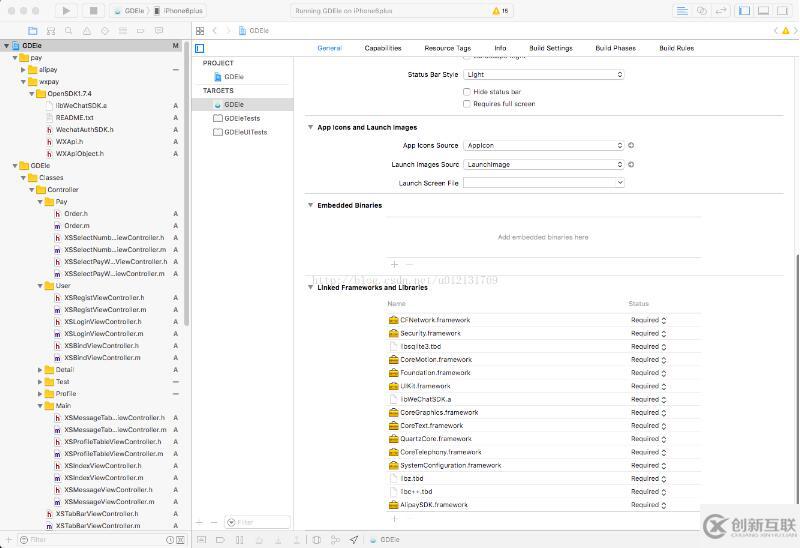The image size is (800, 548).
Task: Switch to the Build Settings tab
Action: coord(551,48)
